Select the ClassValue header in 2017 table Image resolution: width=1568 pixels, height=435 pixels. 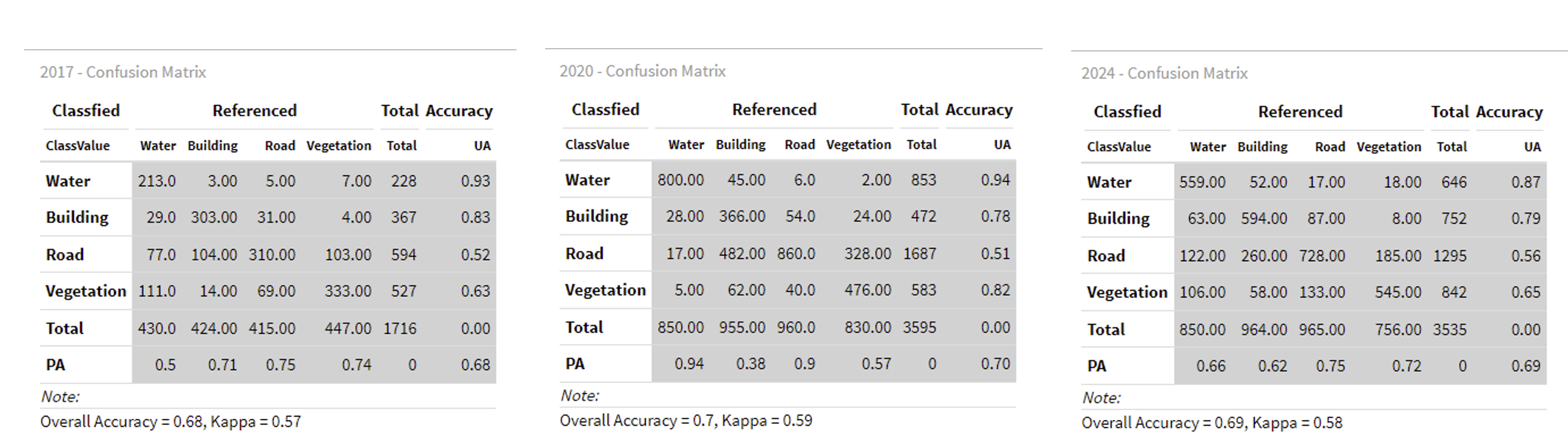(77, 145)
